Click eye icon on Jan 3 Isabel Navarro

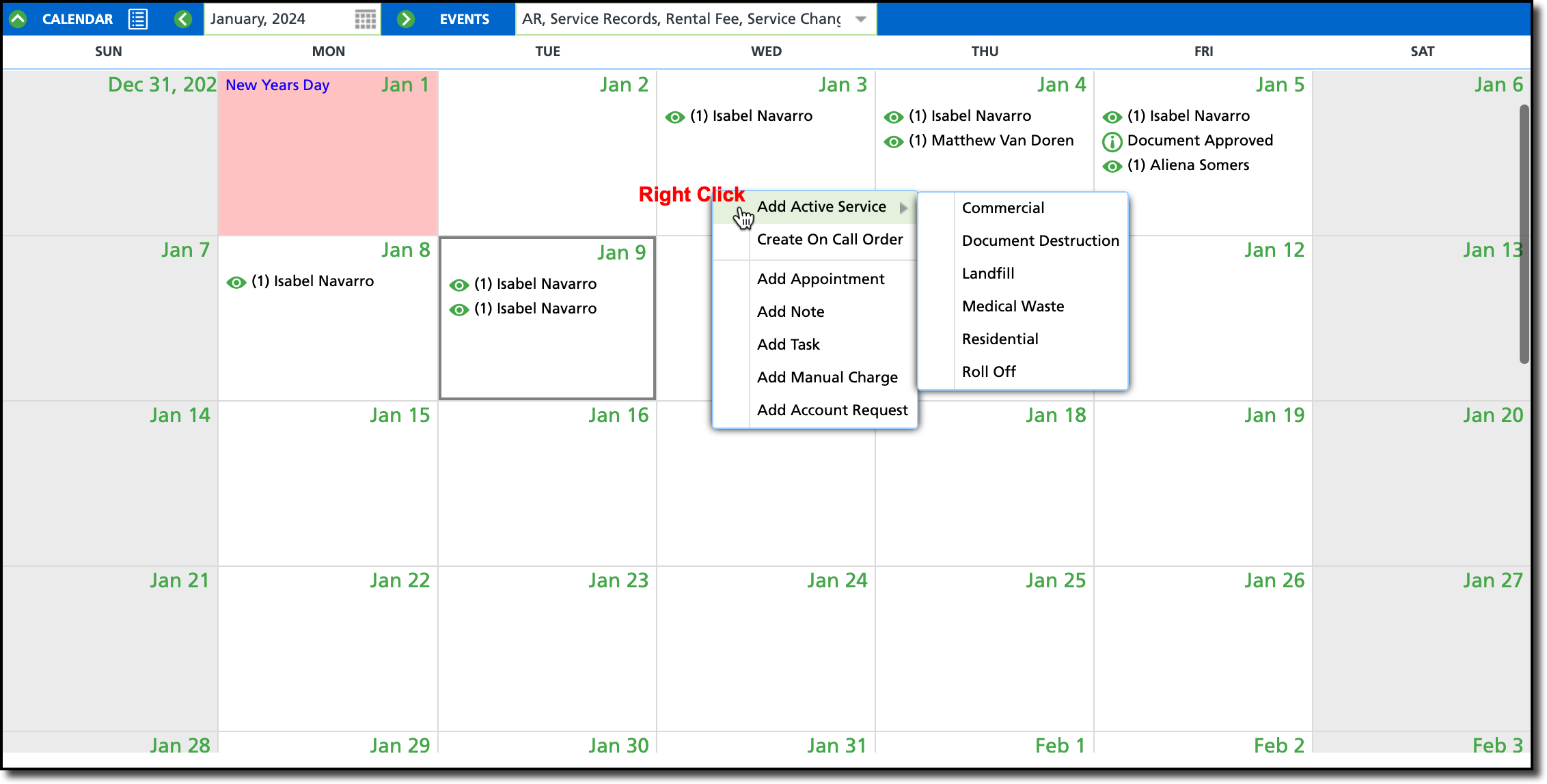pyautogui.click(x=675, y=117)
